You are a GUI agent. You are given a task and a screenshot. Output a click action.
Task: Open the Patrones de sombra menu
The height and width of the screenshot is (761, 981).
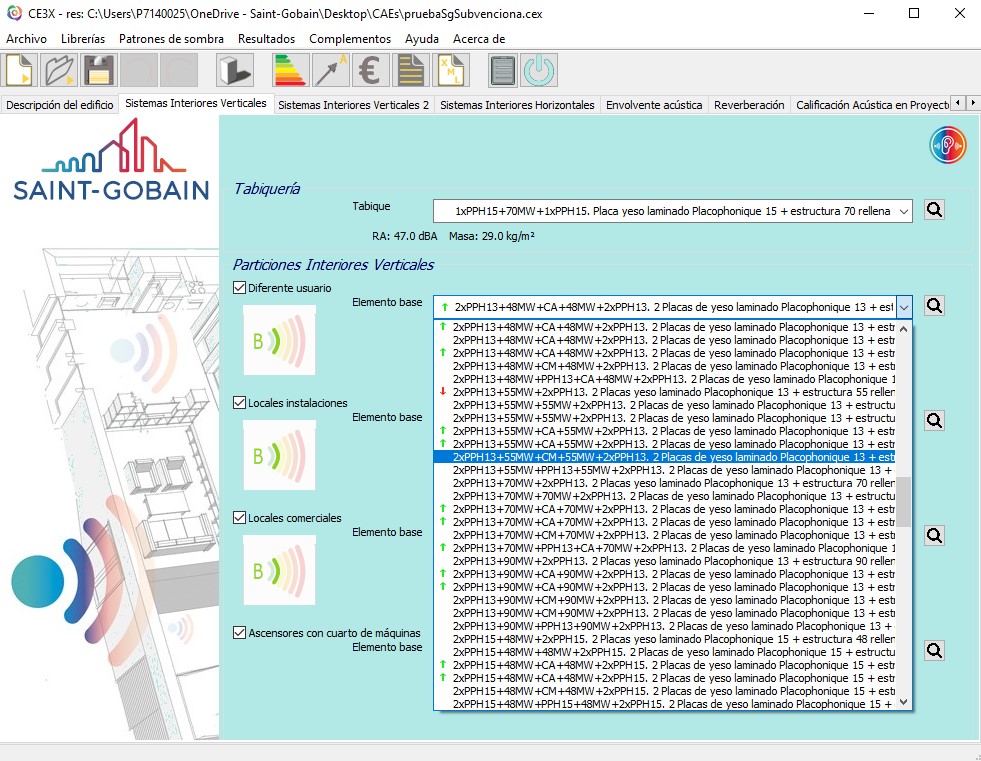click(171, 38)
